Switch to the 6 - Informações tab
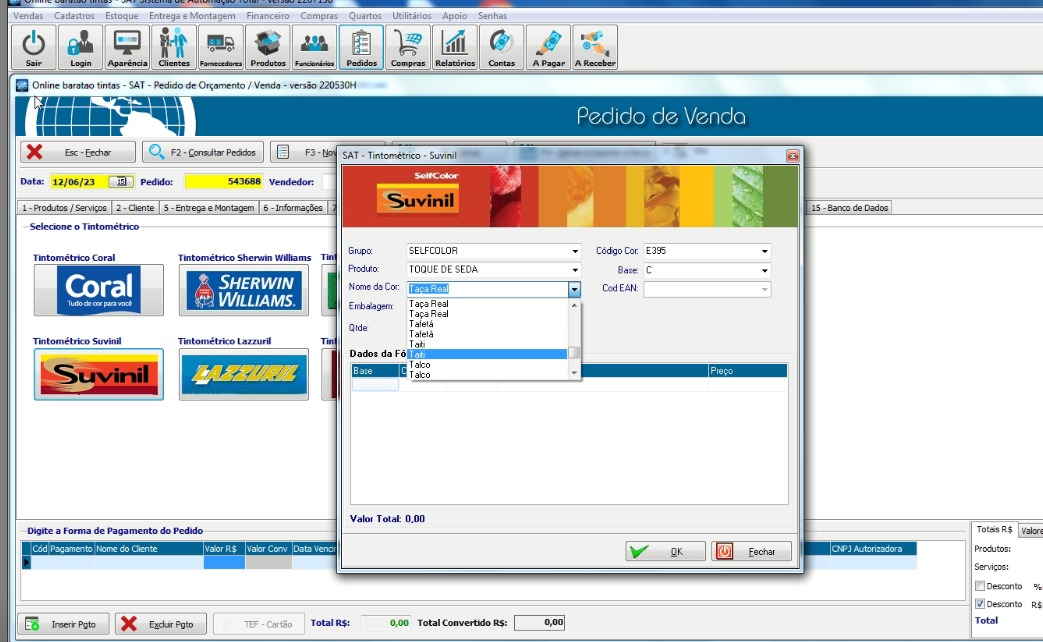 293,208
